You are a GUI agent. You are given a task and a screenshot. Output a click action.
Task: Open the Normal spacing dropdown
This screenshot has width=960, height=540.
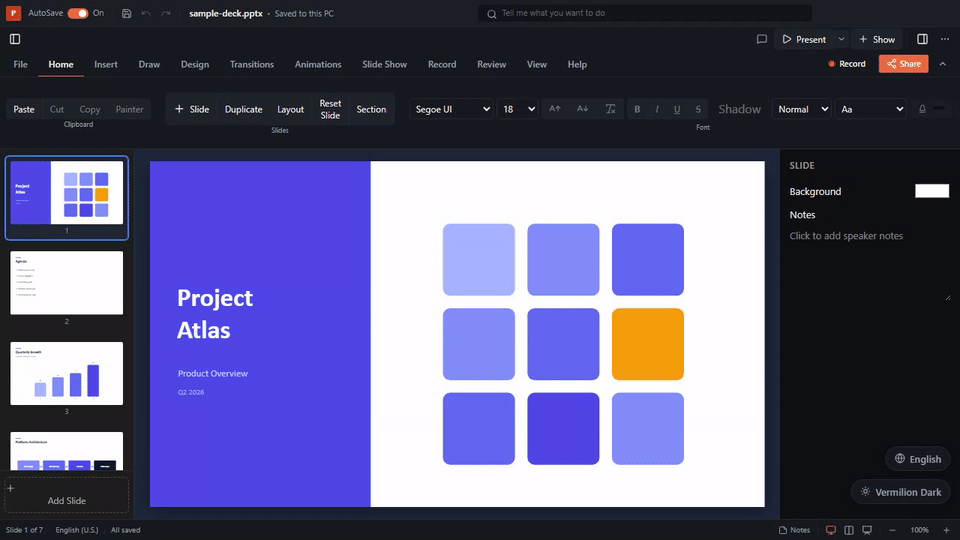point(801,109)
